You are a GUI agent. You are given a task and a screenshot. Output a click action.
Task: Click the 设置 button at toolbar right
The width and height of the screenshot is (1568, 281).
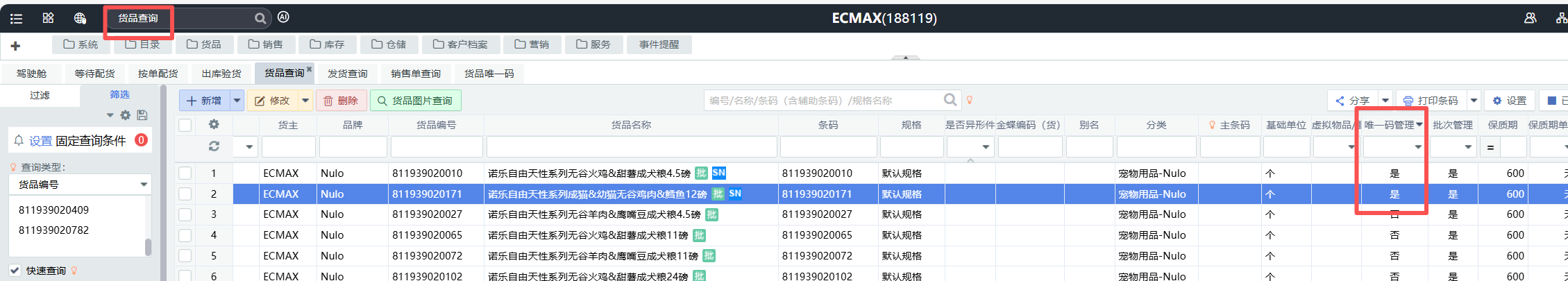1510,101
